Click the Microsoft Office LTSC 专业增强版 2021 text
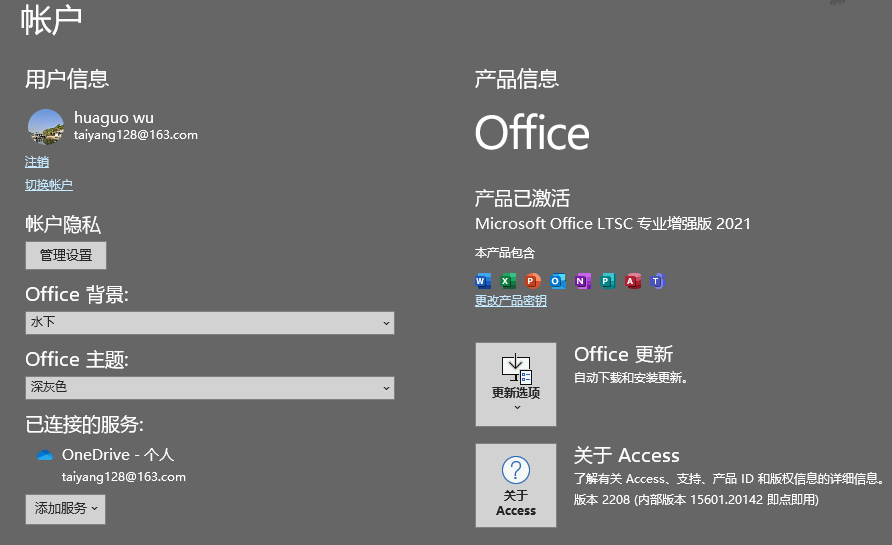This screenshot has width=892, height=545. pos(613,224)
